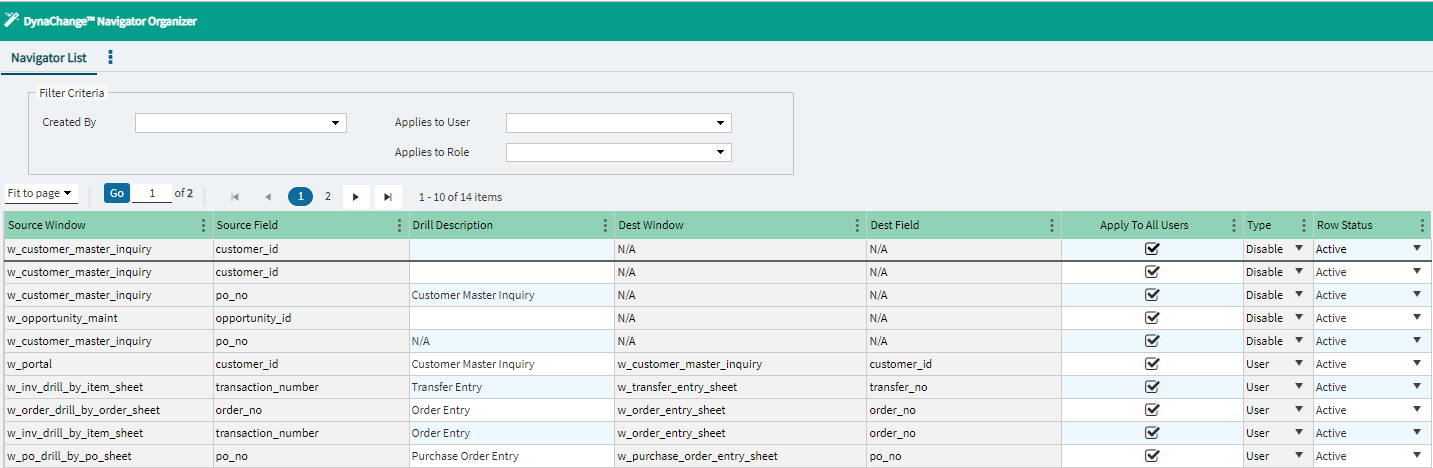Open Row Status column options menu
1433x468 pixels.
click(1422, 226)
